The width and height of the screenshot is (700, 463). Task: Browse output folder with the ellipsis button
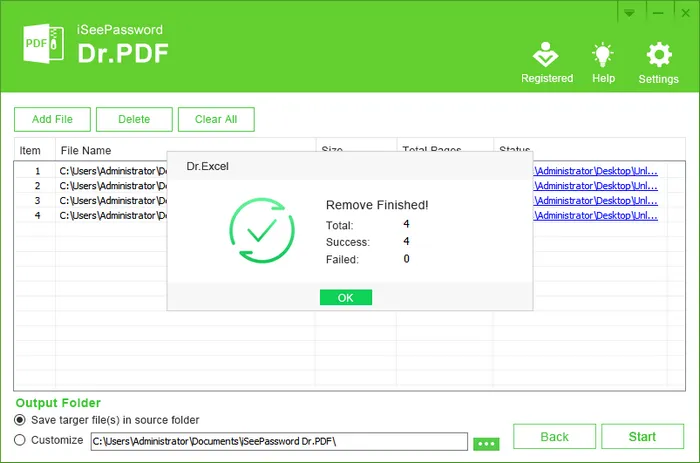coord(486,443)
